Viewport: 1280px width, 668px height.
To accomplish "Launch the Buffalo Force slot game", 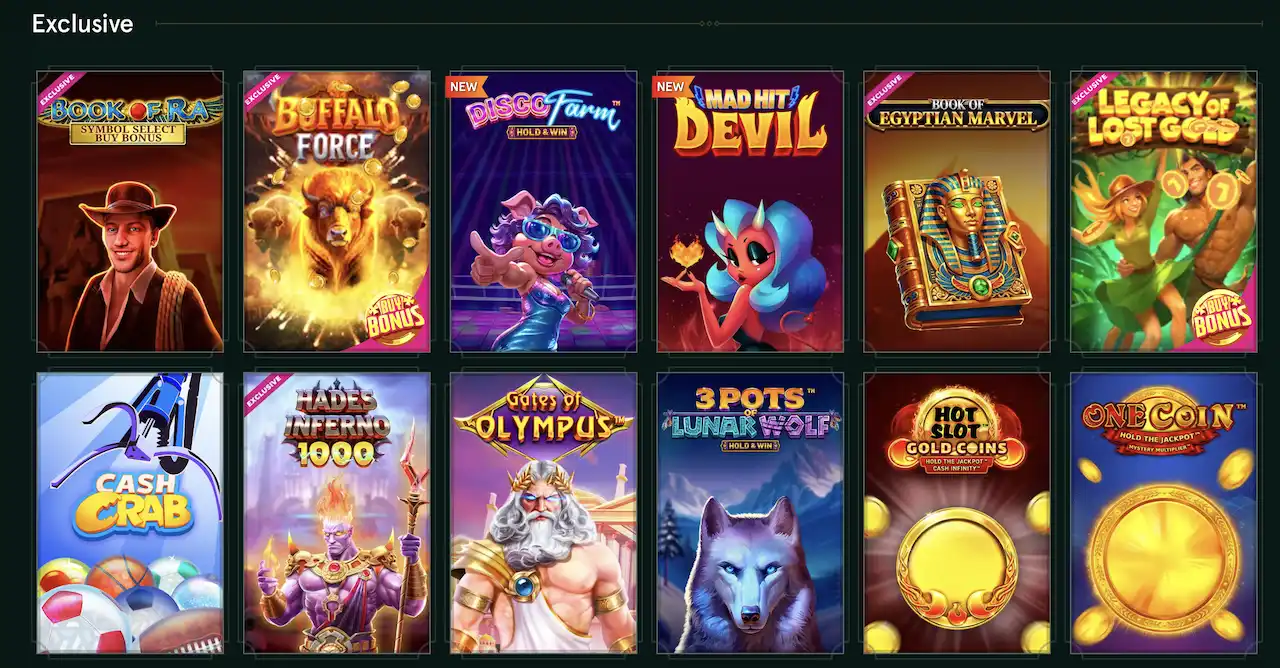I will click(337, 211).
